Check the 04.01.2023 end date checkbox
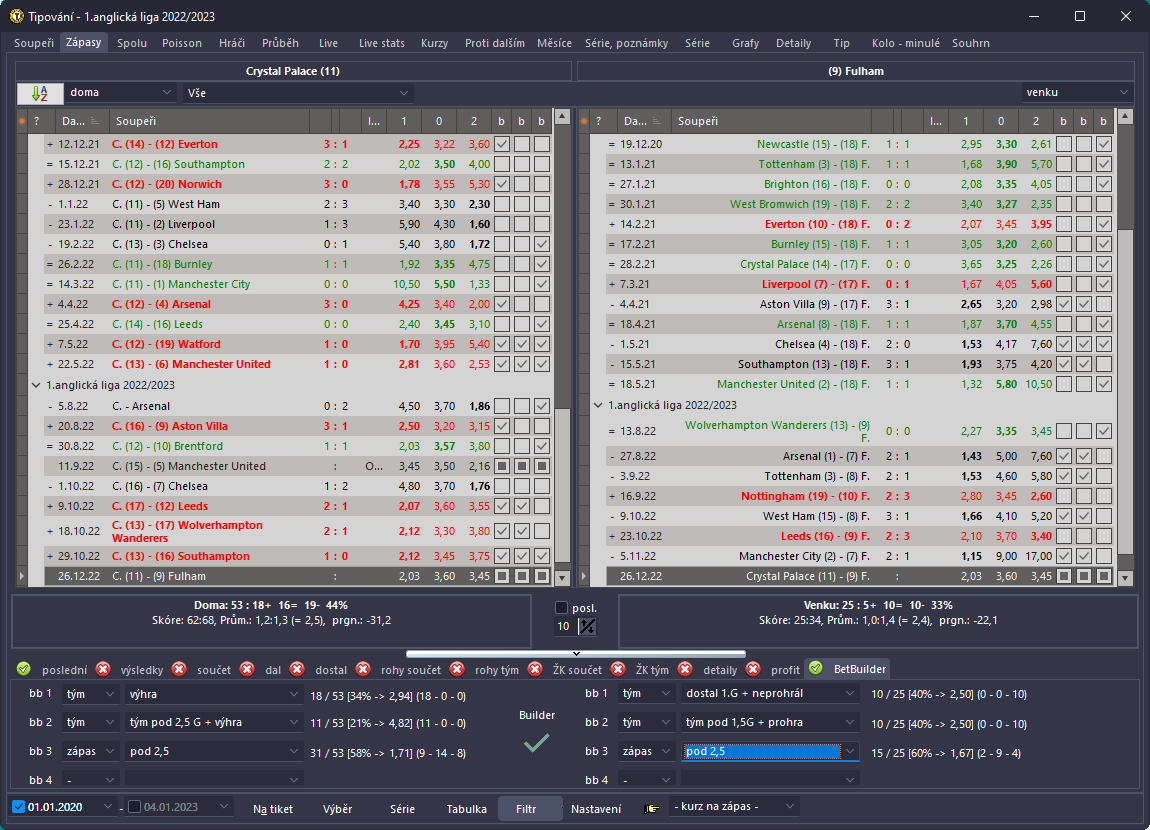 pos(135,807)
